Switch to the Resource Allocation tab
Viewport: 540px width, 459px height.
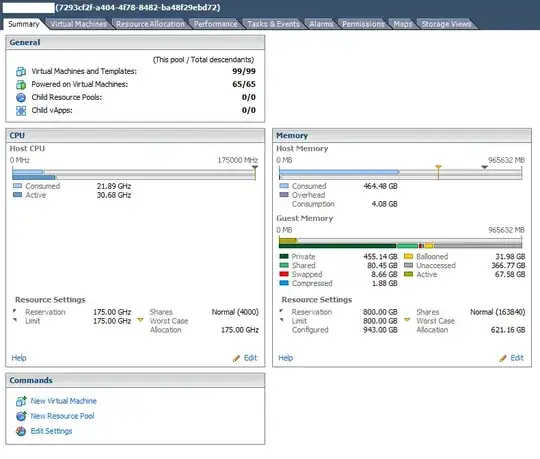(x=150, y=24)
